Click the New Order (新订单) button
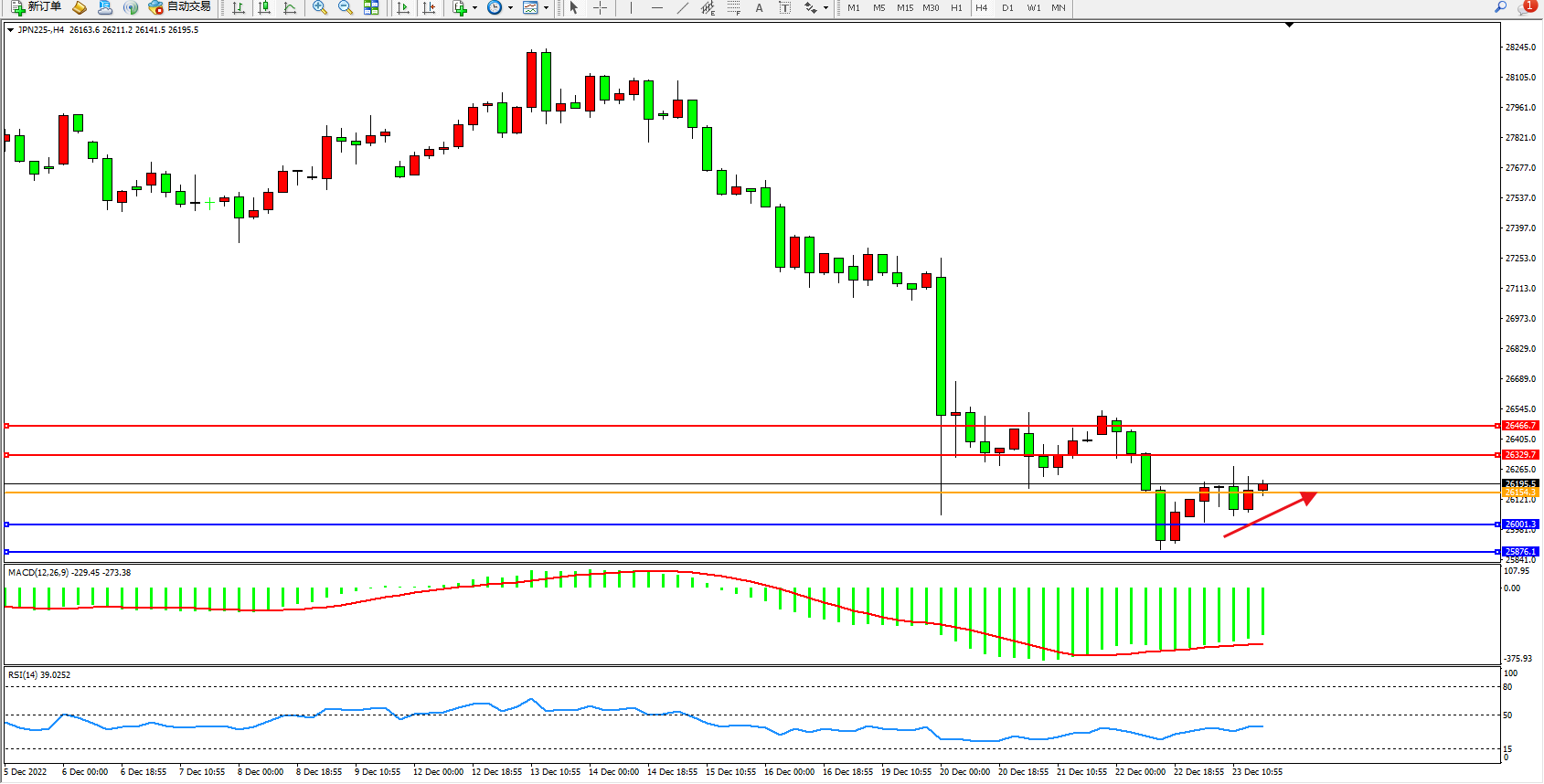Image resolution: width=1544 pixels, height=784 pixels. tap(37, 7)
